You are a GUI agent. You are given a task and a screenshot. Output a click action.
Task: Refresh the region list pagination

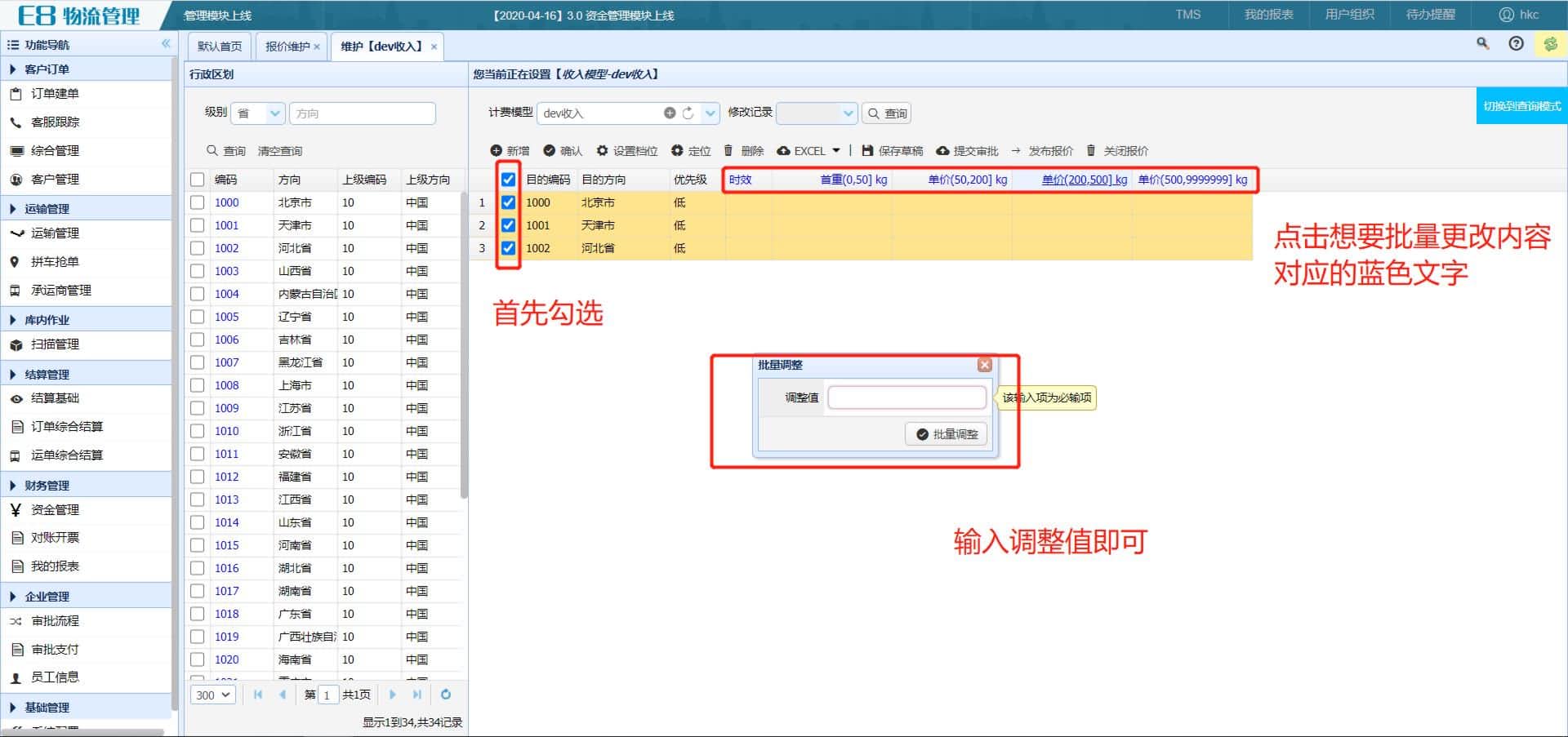coord(446,695)
